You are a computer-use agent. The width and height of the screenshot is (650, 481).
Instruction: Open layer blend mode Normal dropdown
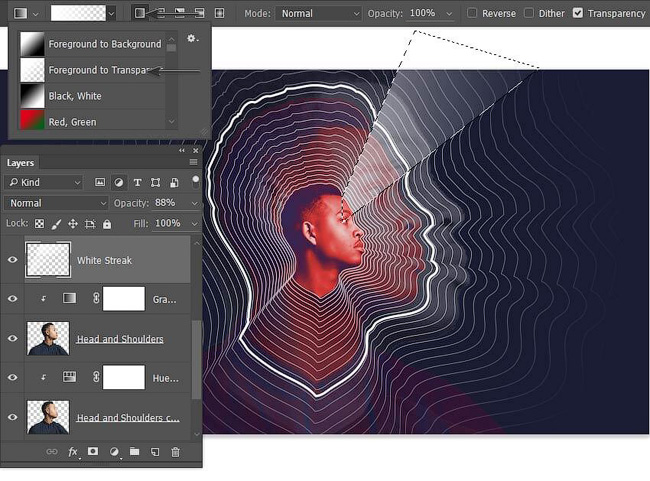coord(57,203)
